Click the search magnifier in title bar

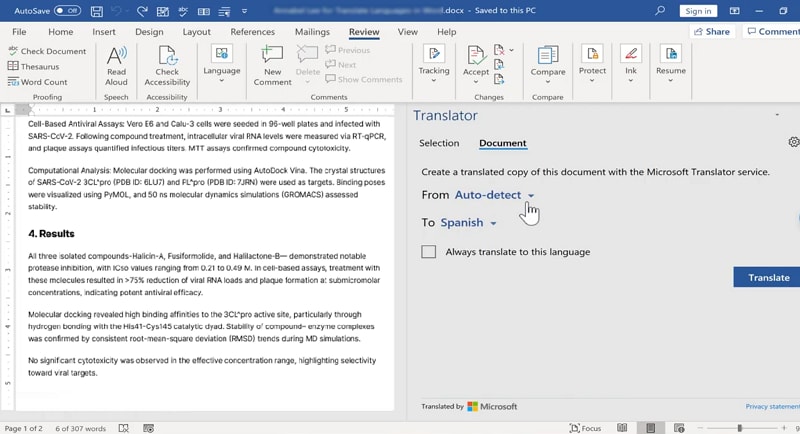(x=660, y=10)
